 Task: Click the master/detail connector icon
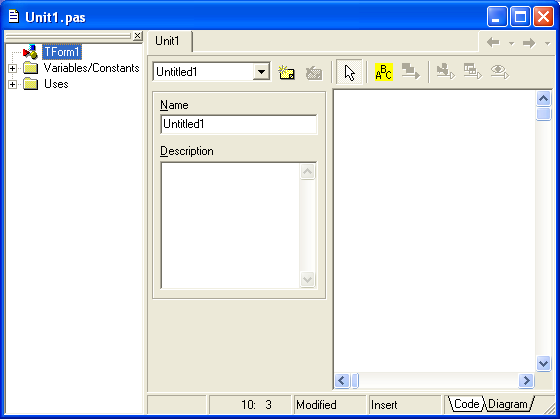click(472, 71)
